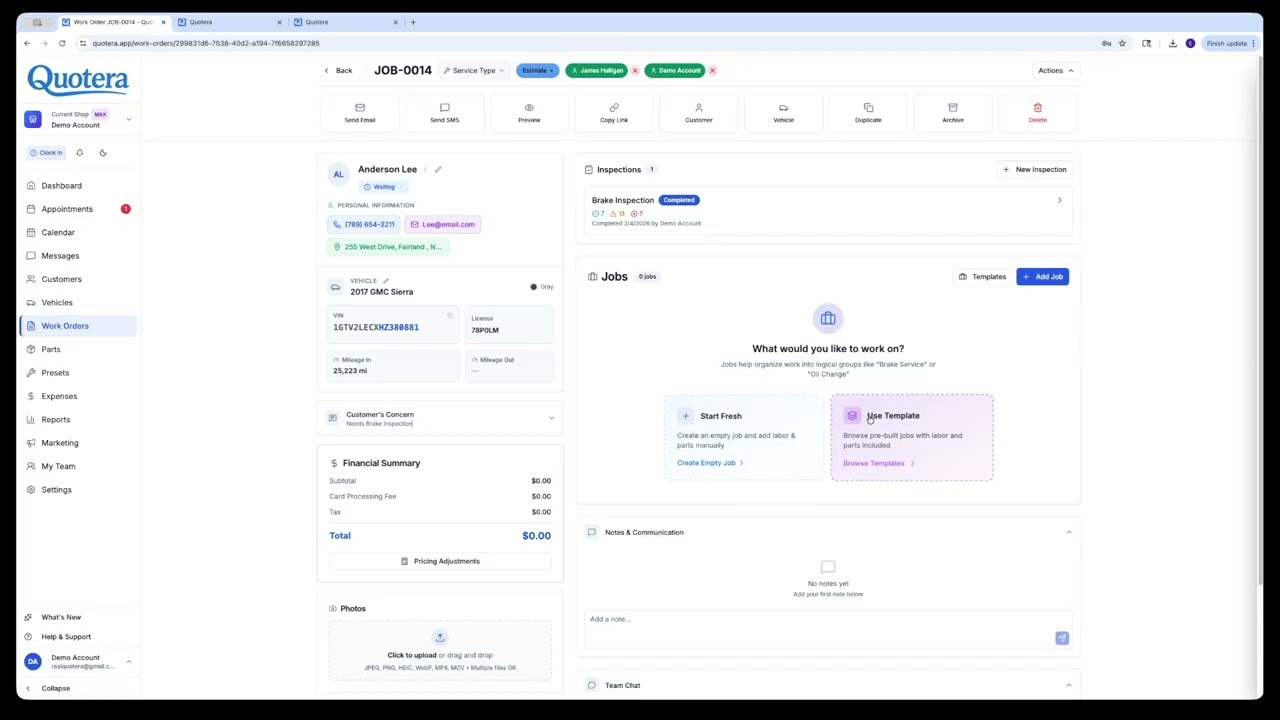Open Appointments in the sidebar
The height and width of the screenshot is (720, 1280).
[x=78, y=209]
